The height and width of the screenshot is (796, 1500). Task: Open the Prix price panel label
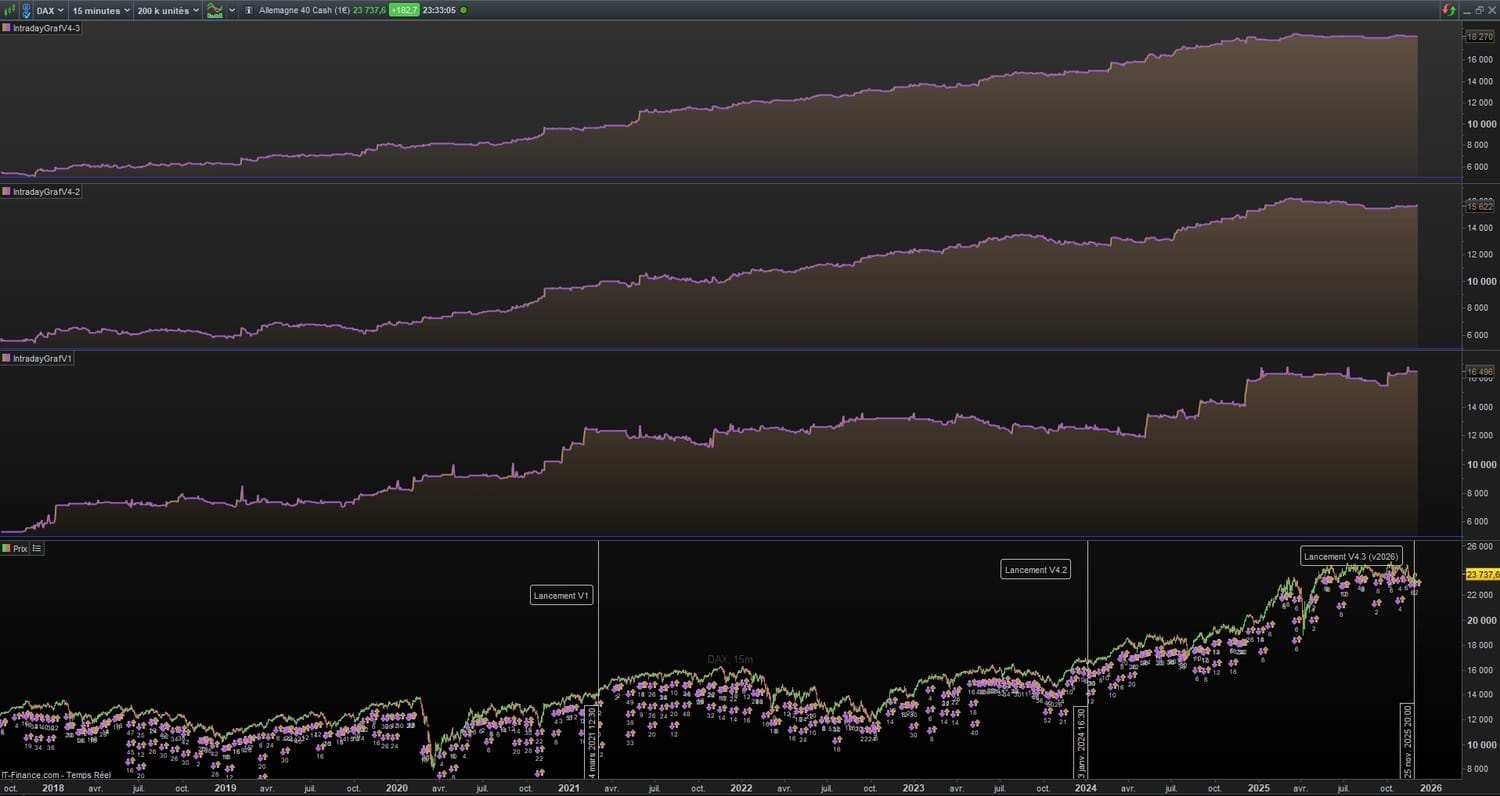pos(20,548)
